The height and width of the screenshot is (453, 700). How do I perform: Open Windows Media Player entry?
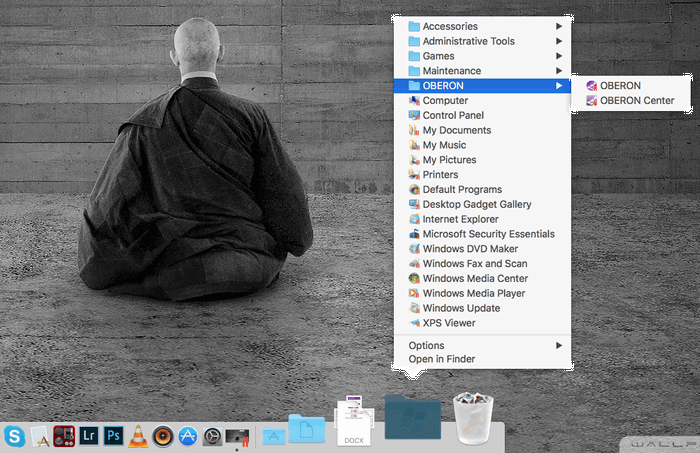474,293
